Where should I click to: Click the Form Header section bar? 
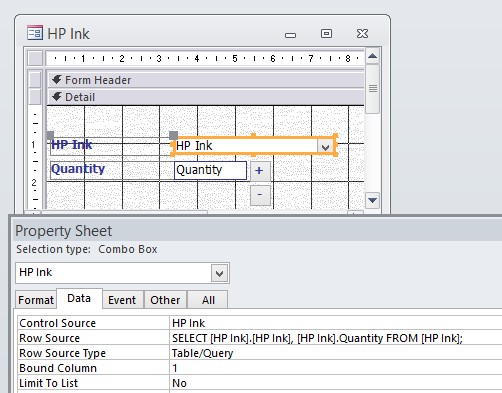pyautogui.click(x=206, y=80)
